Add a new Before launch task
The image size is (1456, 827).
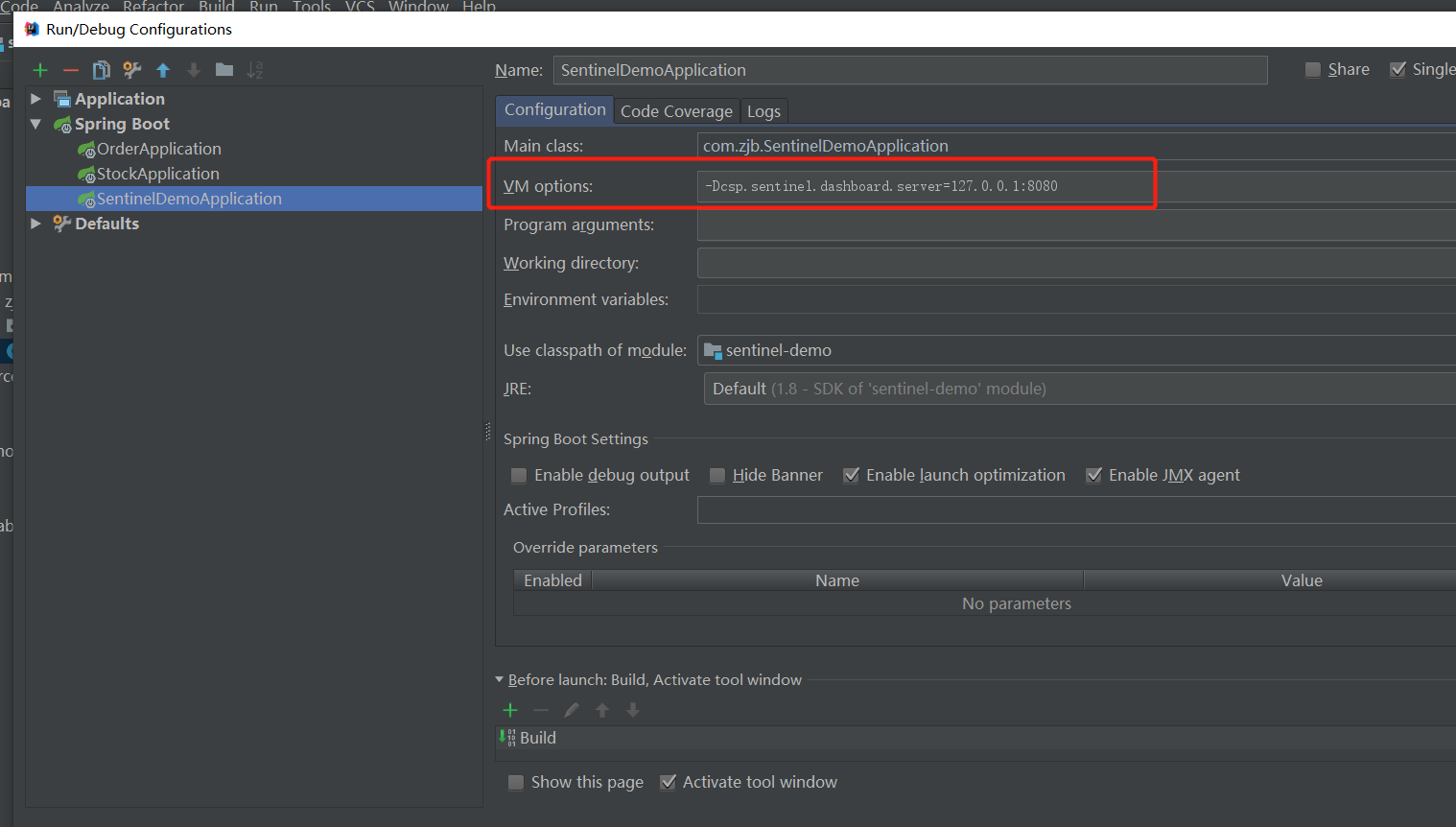509,710
